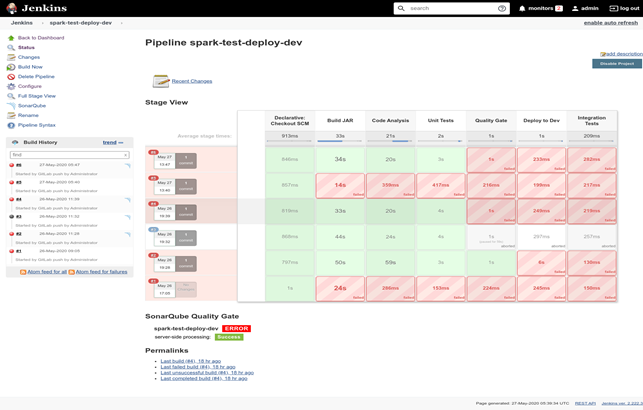Click the Declarative: Checkout SCM column header
The height and width of the screenshot is (410, 643).
[290, 121]
